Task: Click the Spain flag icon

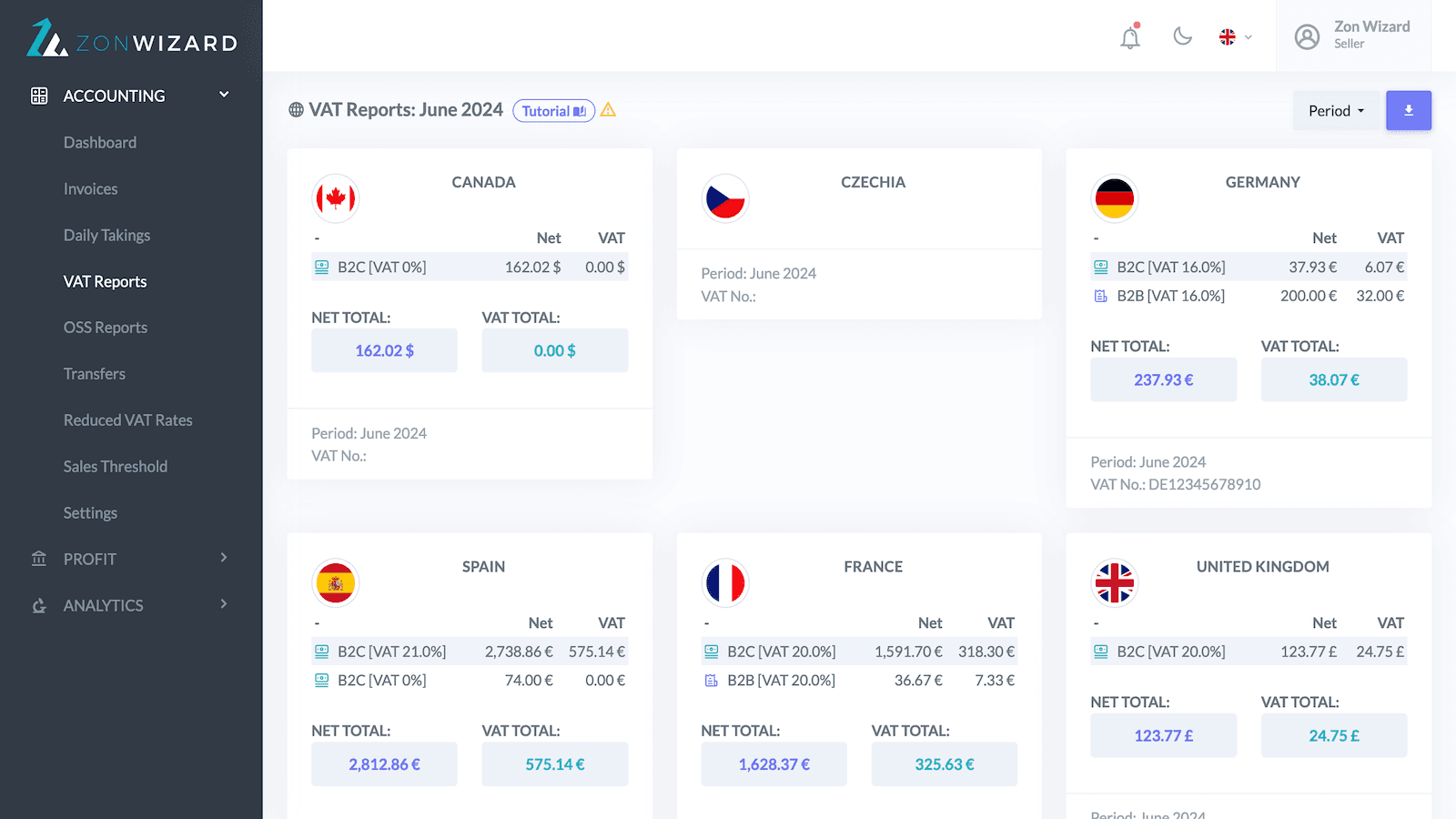Action: (x=336, y=583)
